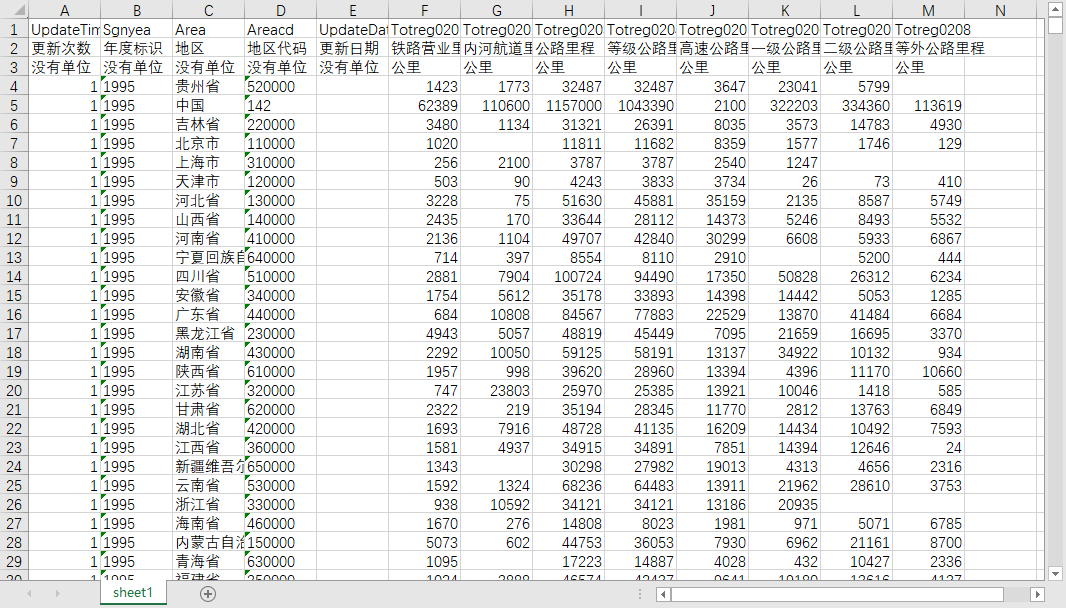1066x608 pixels.
Task: Select cell with value 10660
Action: click(x=929, y=371)
